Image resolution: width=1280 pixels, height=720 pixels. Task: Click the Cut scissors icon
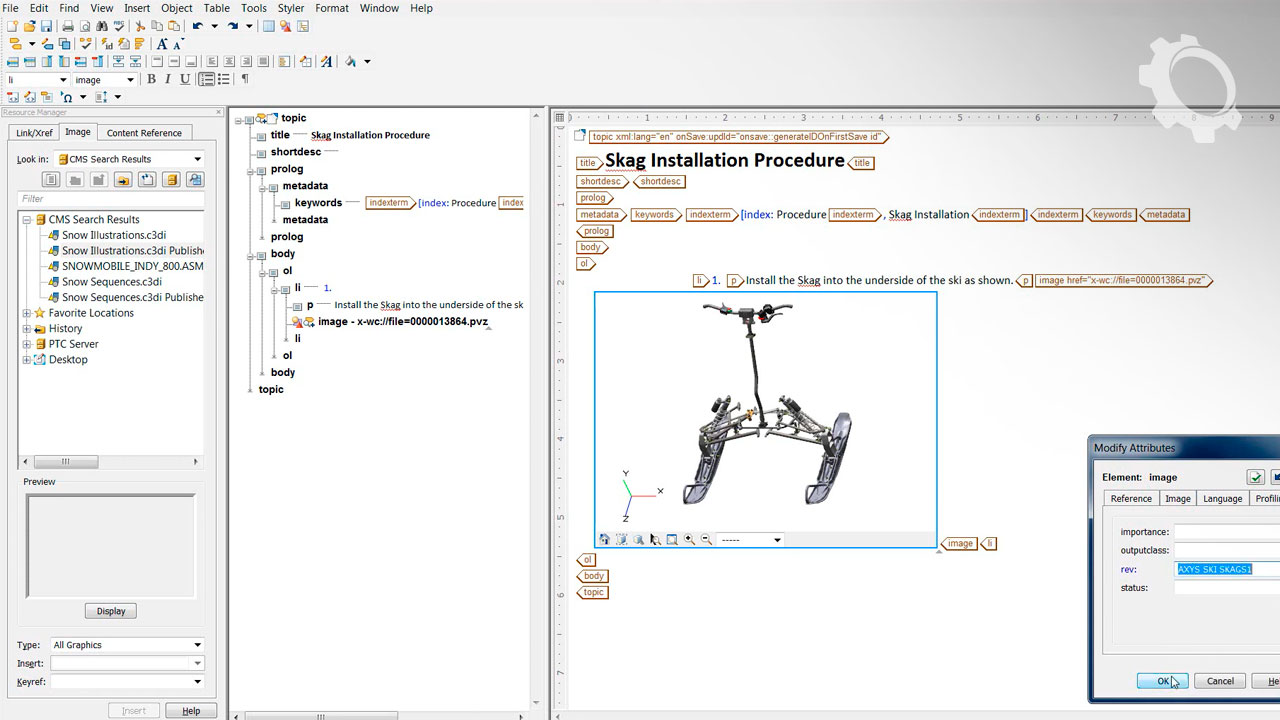point(140,26)
